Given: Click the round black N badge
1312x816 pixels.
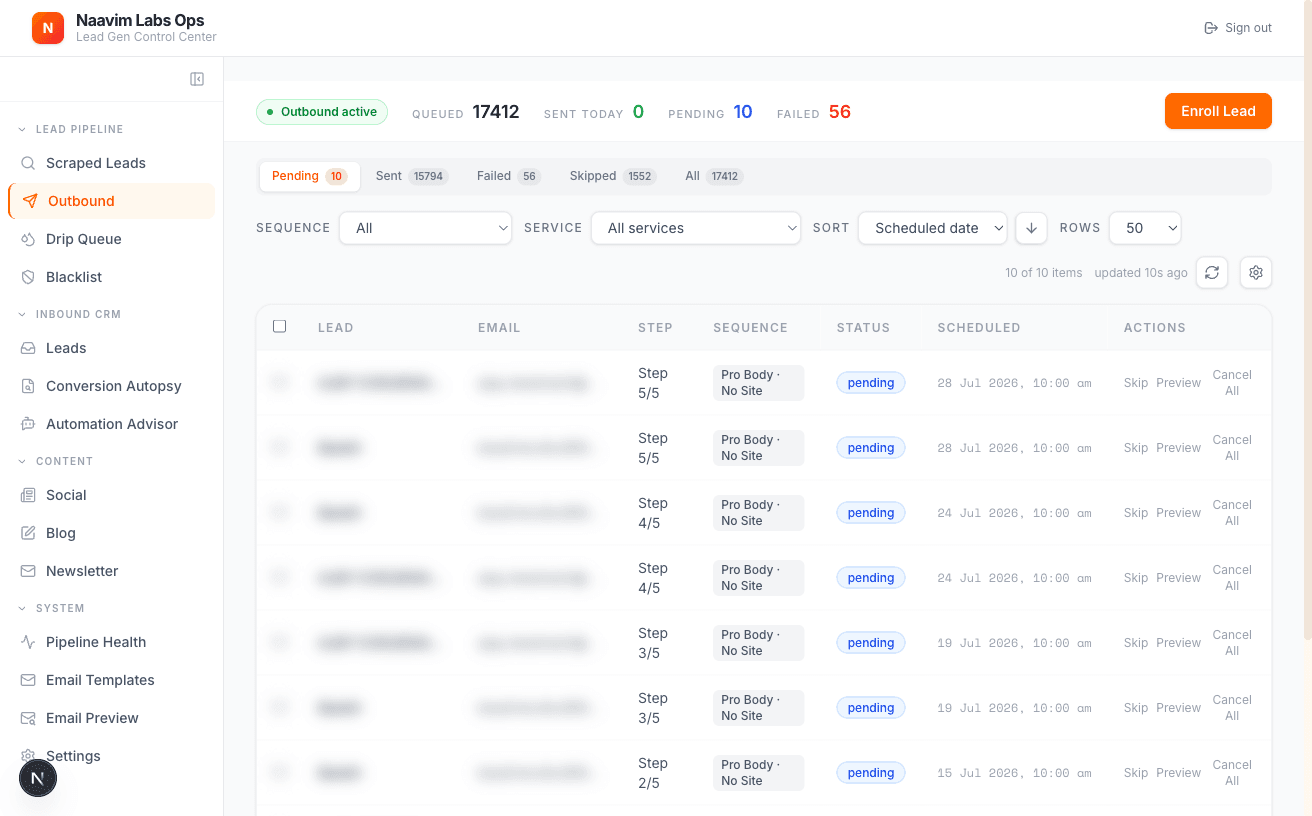Looking at the screenshot, I should point(38,778).
